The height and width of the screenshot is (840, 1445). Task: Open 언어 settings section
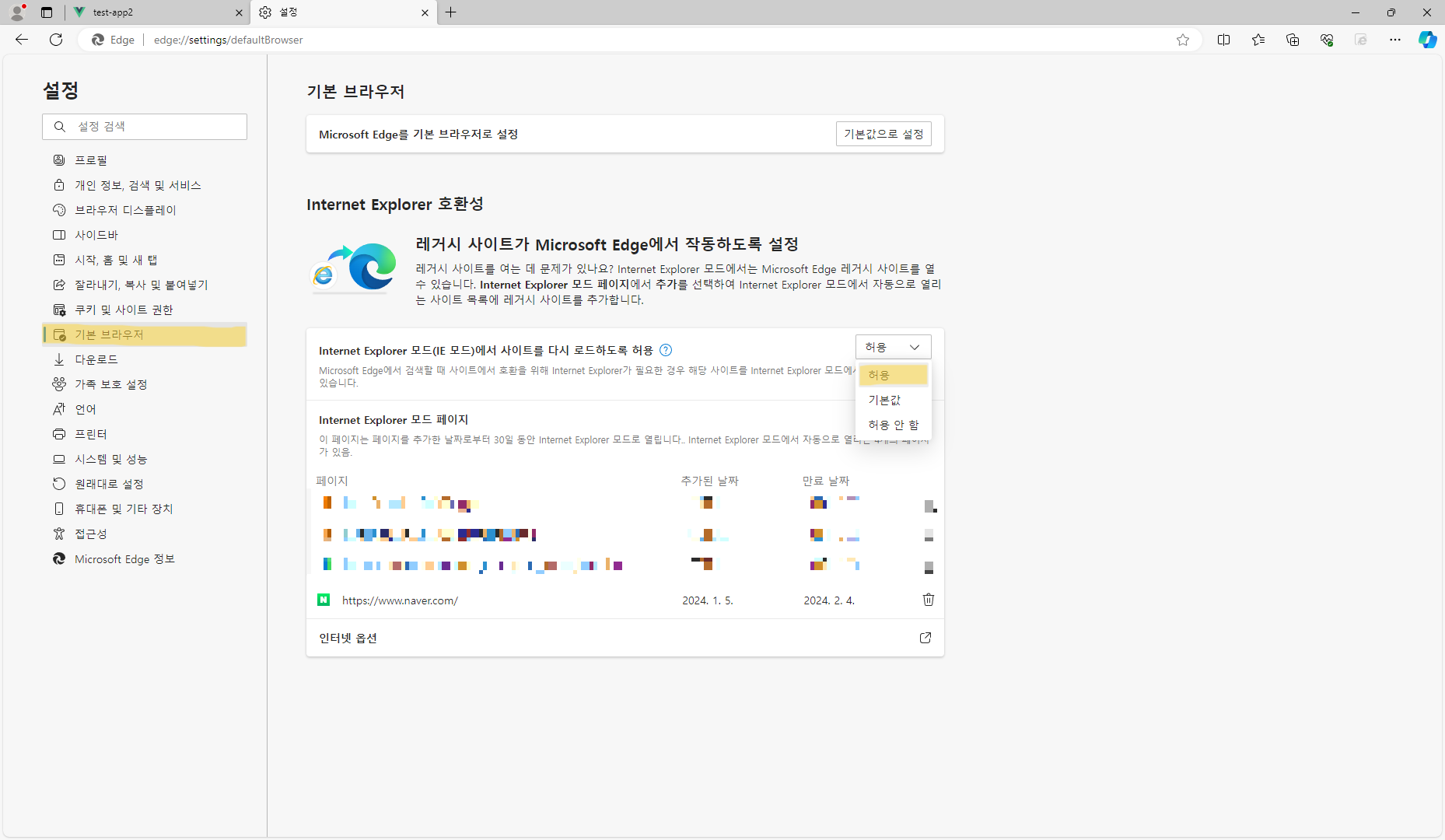(x=145, y=409)
